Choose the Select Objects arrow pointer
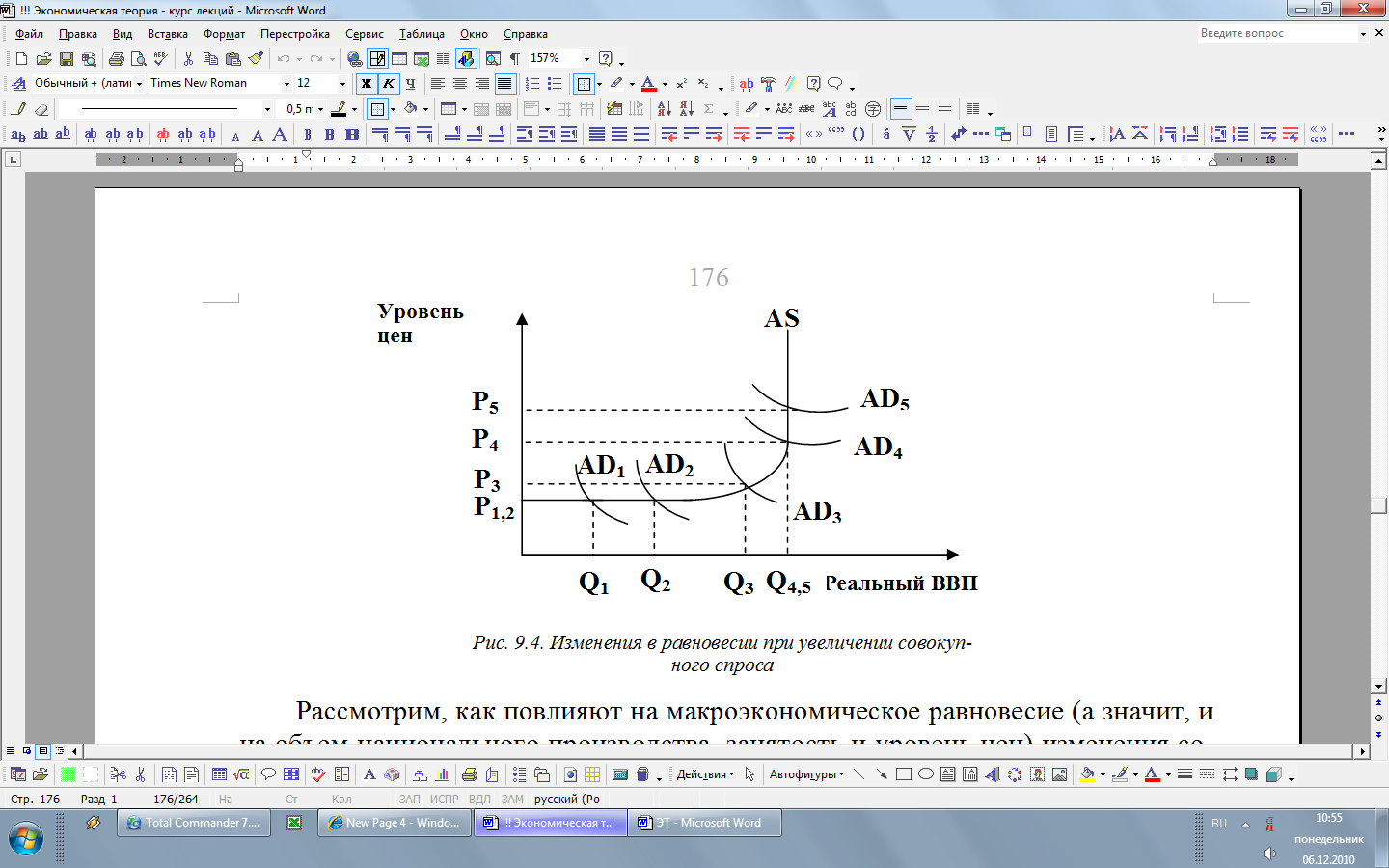1389x868 pixels. tap(749, 774)
